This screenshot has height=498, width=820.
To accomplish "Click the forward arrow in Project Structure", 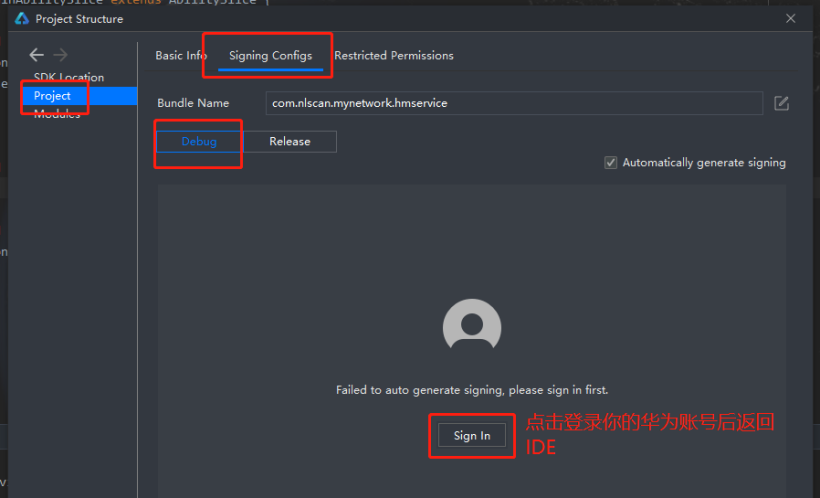I will point(60,54).
